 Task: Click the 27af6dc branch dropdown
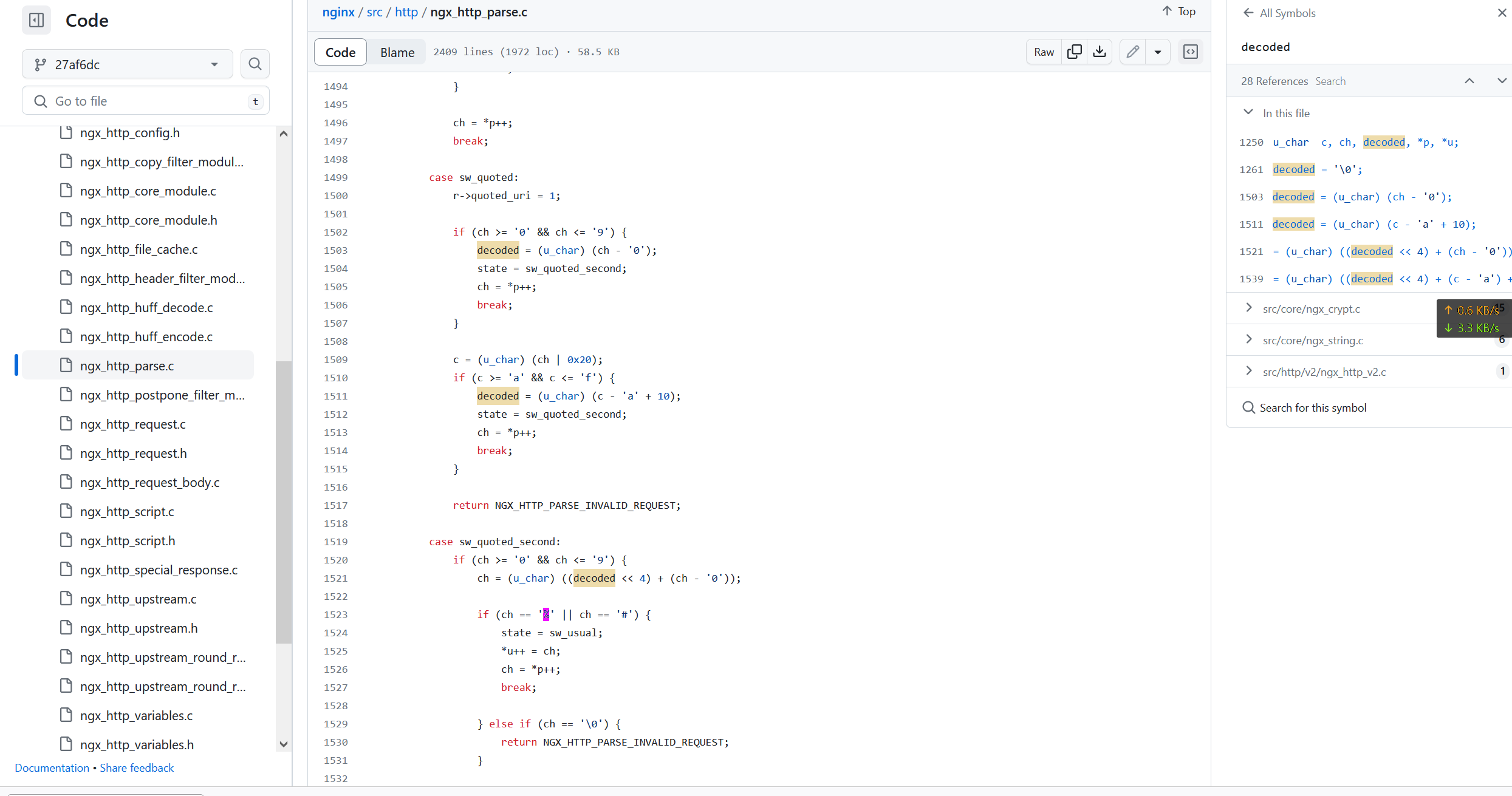[126, 64]
